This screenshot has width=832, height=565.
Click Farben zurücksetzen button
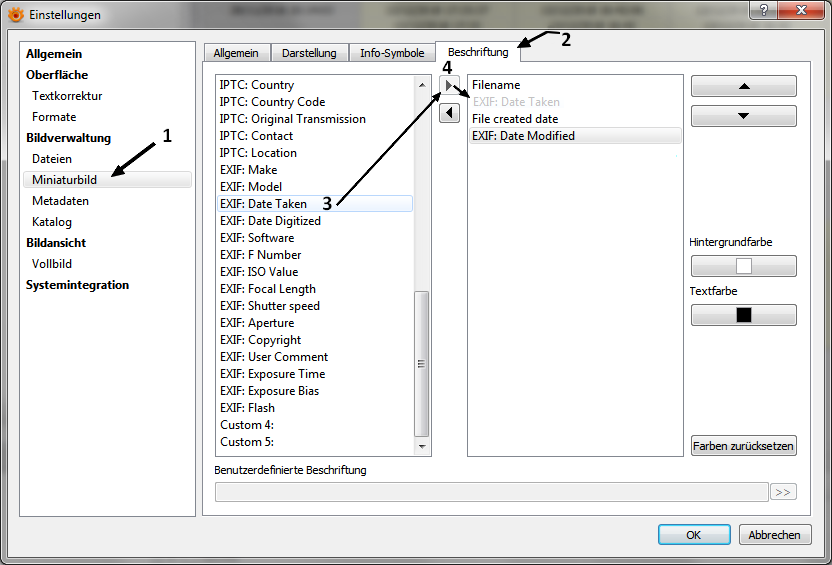[743, 446]
